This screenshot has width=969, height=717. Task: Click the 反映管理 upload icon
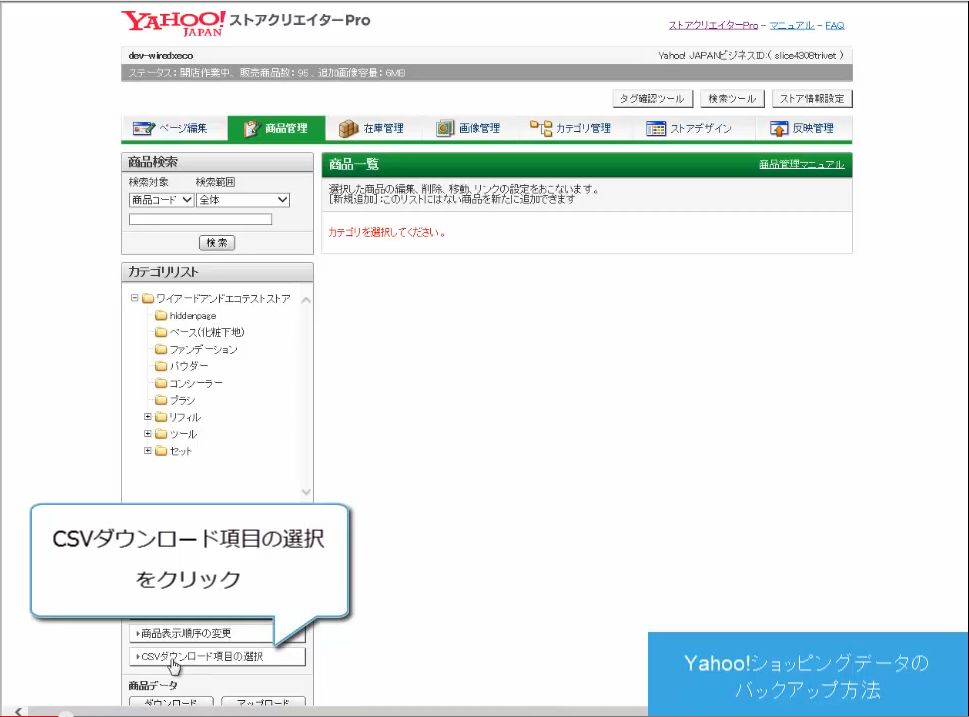pos(779,129)
